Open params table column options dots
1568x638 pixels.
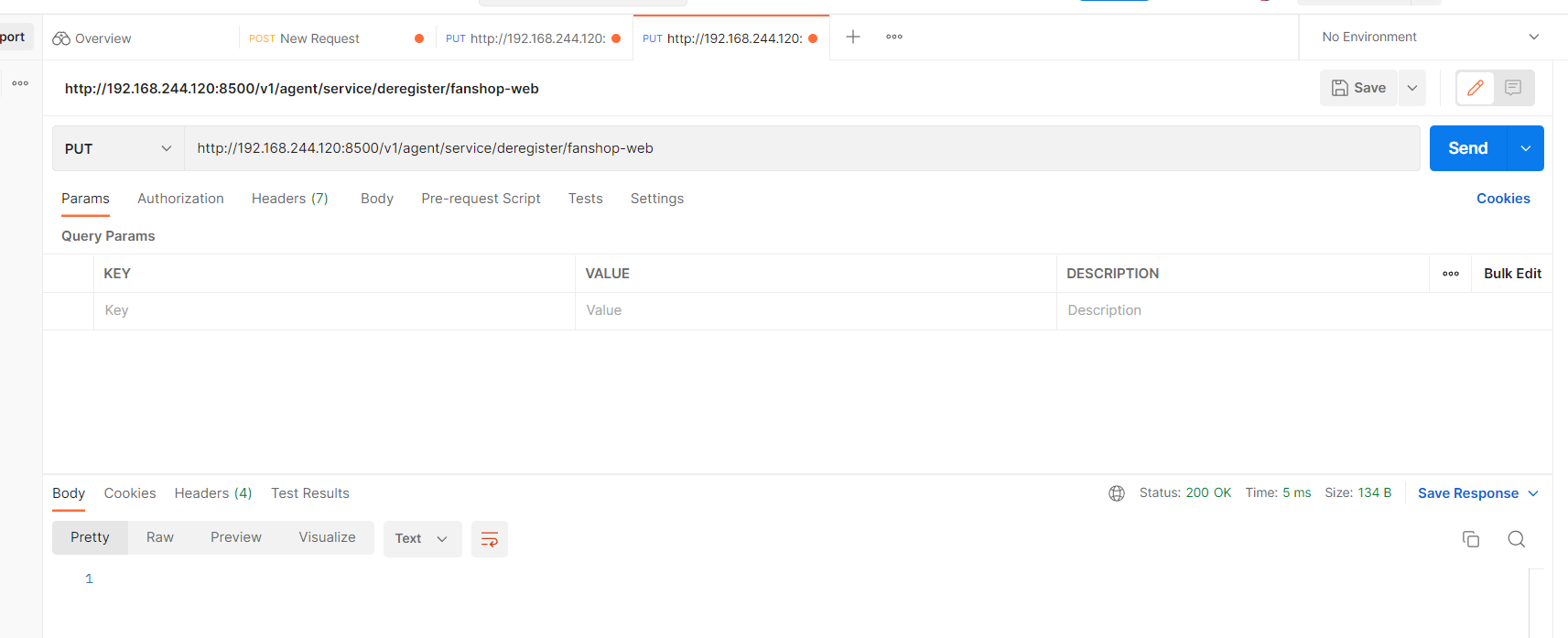click(1451, 274)
